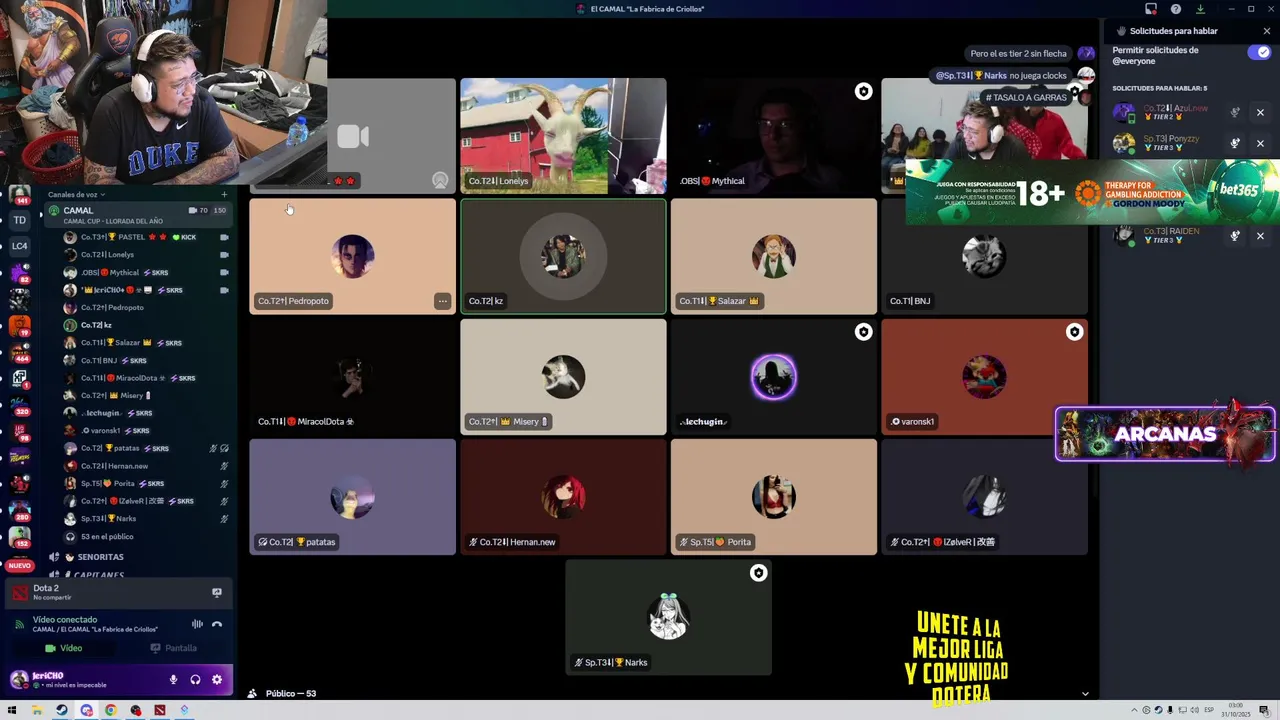This screenshot has width=1280, height=720.
Task: Disconnect from the voice channel
Action: (217, 624)
